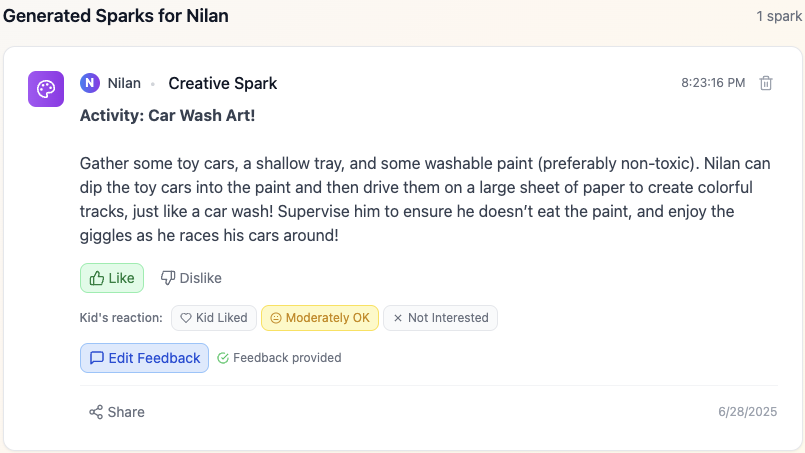
Task: Click the "Activity: Car Wash Art!" title
Action: [x=167, y=115]
